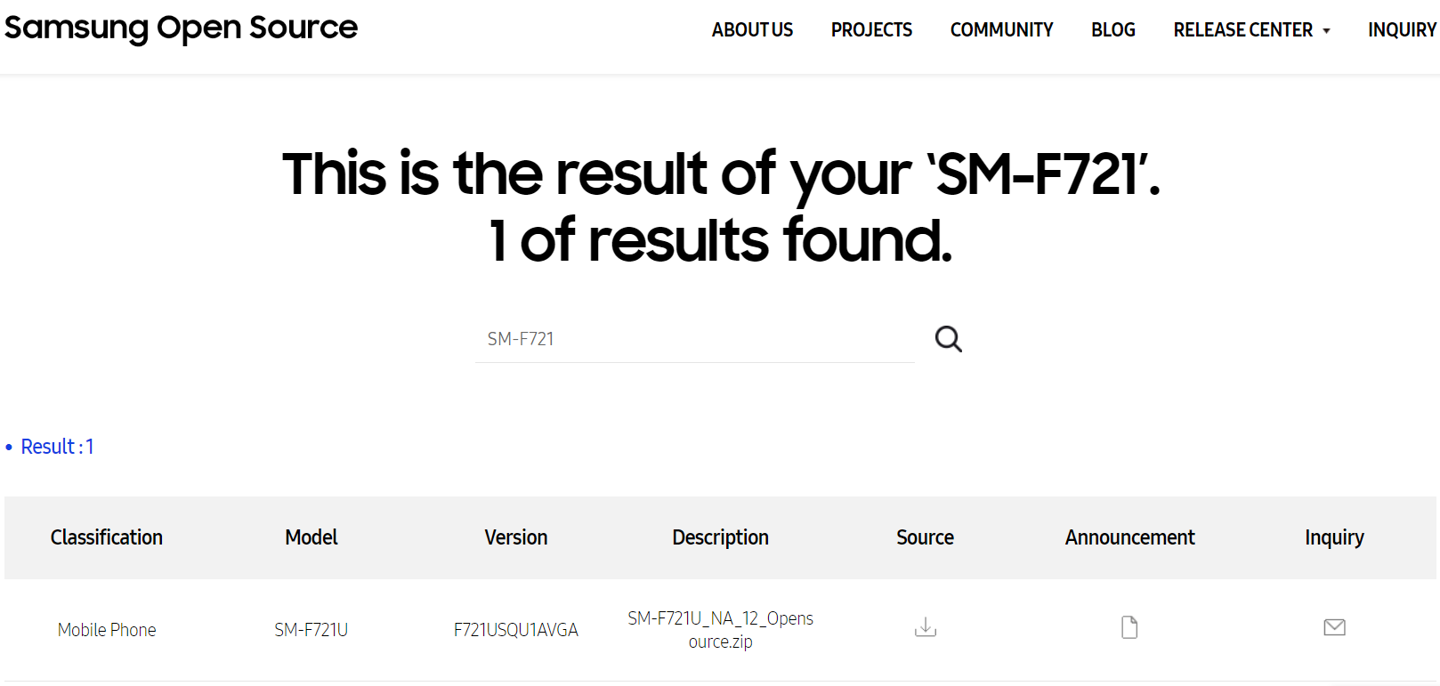The height and width of the screenshot is (686, 1440).
Task: Click the Source column header
Action: click(925, 537)
